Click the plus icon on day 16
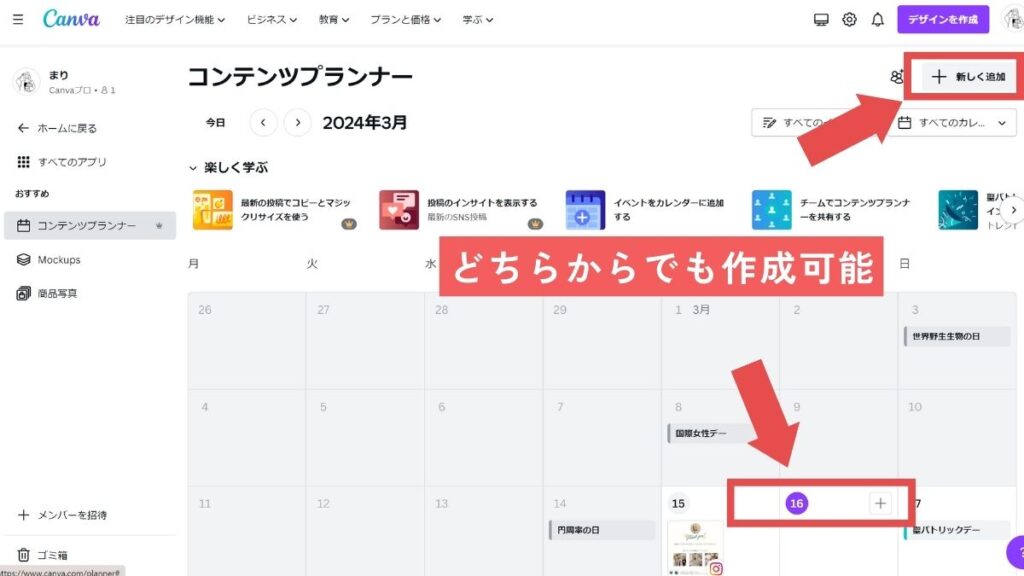The width and height of the screenshot is (1024, 576). click(880, 504)
